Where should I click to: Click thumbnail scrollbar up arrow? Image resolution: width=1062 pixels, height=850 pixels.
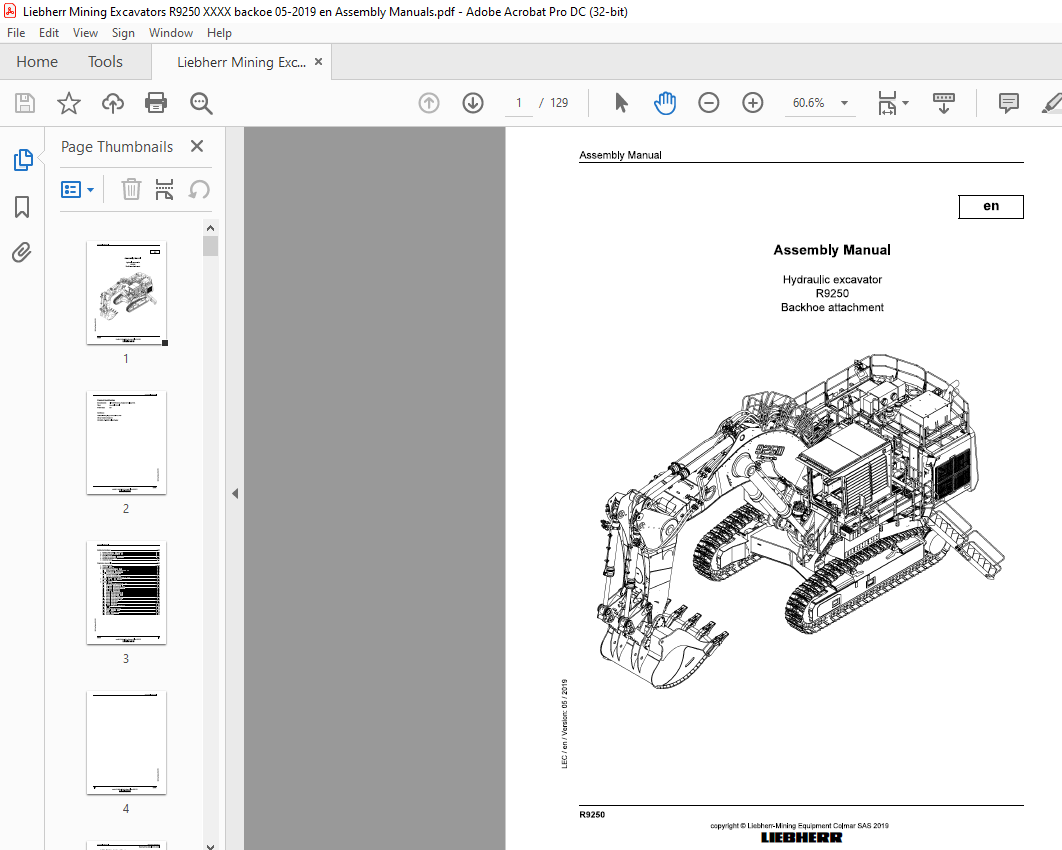(211, 228)
